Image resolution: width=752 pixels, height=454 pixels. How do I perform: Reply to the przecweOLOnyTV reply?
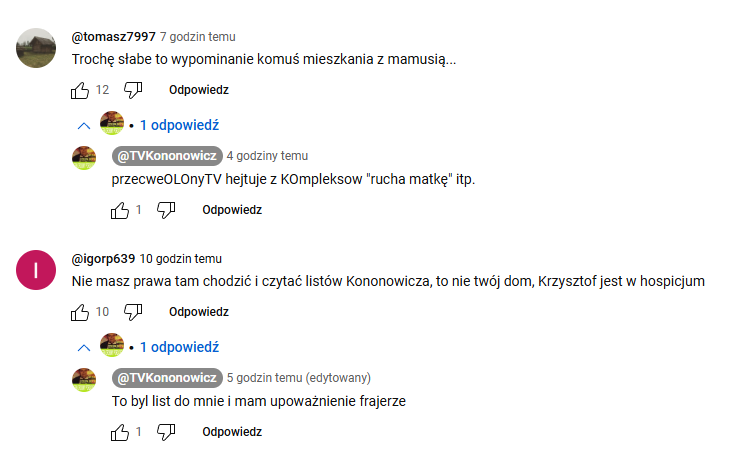pos(232,210)
